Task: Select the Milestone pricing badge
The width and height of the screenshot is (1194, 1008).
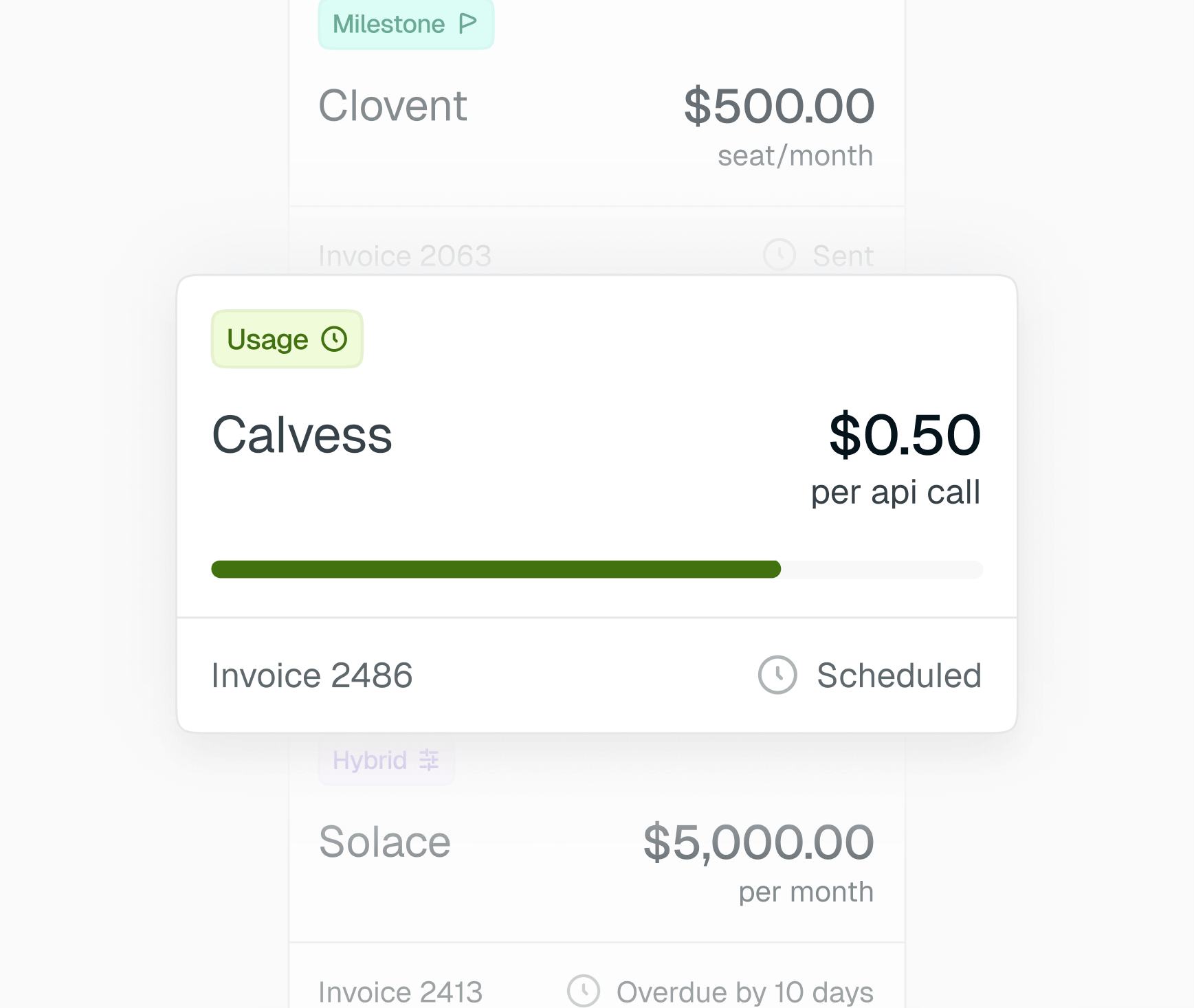Action: [406, 23]
